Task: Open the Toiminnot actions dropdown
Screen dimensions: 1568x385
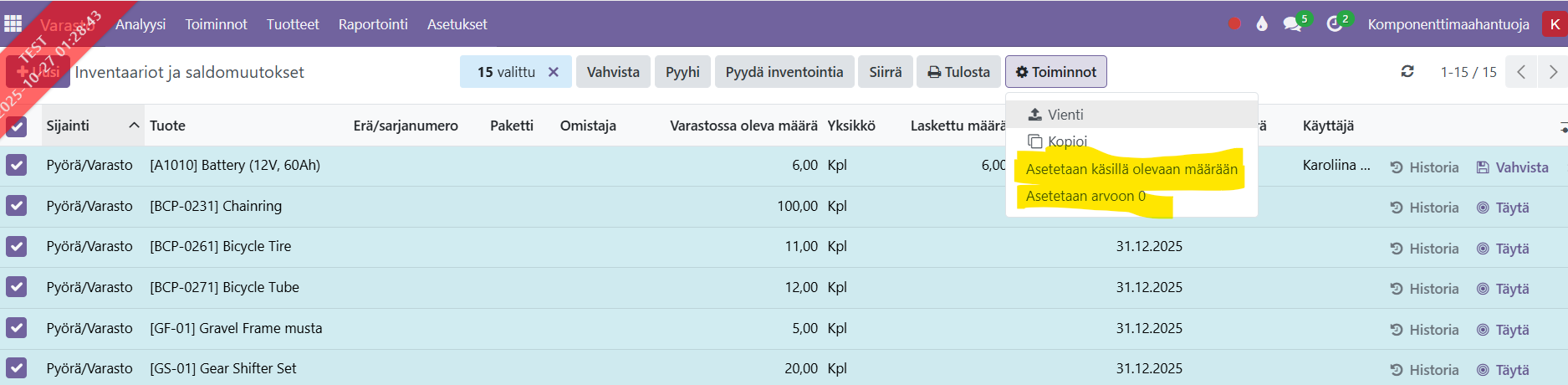Action: [1056, 72]
